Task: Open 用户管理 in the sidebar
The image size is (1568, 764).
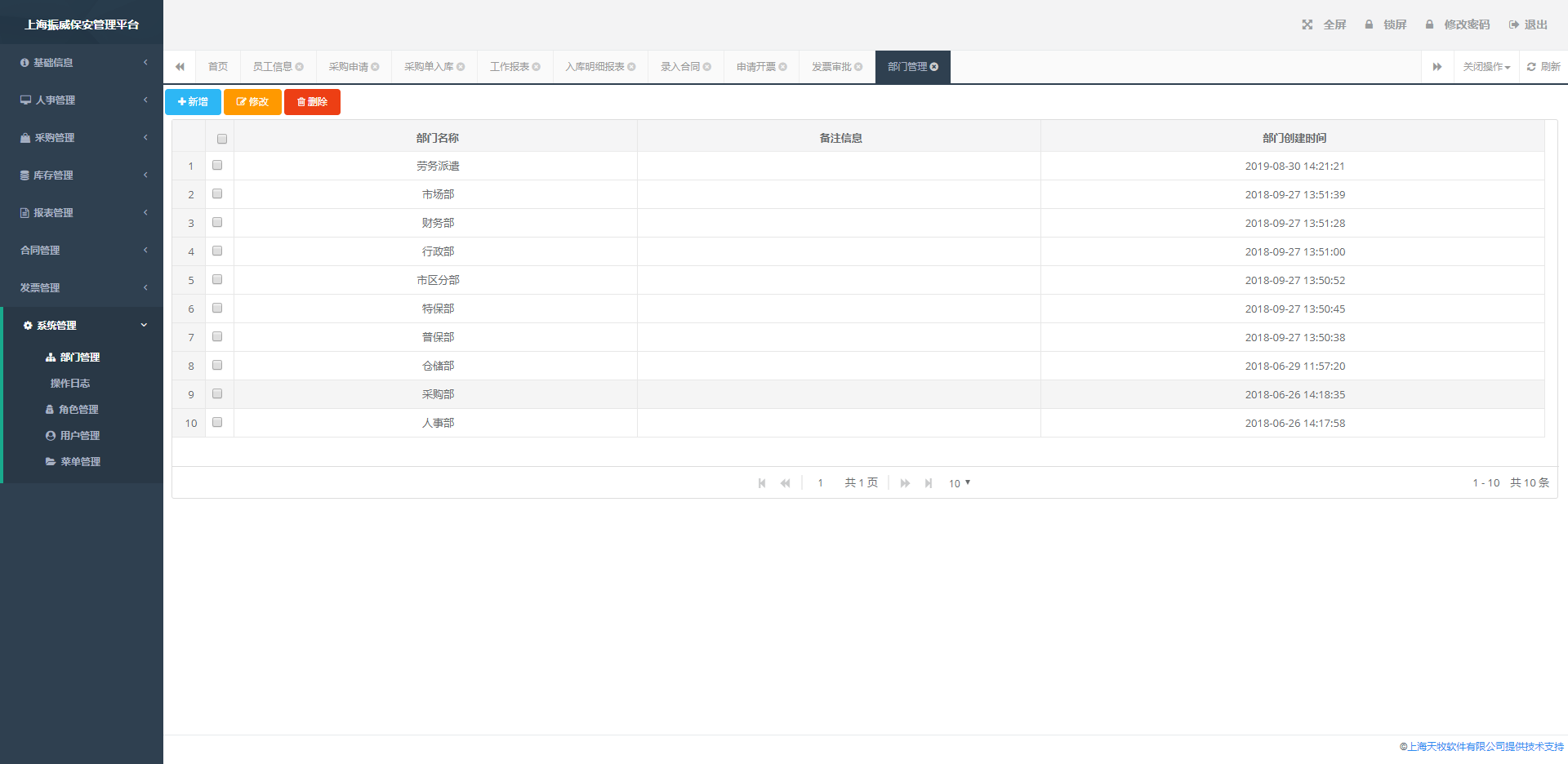Action: click(80, 436)
